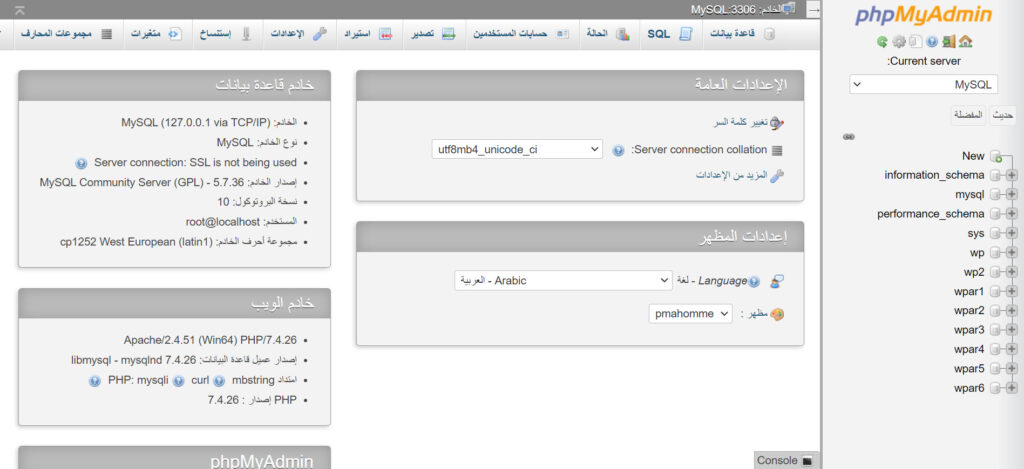Open navigation panel settings gear icon
This screenshot has height=469, width=1024.
click(899, 42)
